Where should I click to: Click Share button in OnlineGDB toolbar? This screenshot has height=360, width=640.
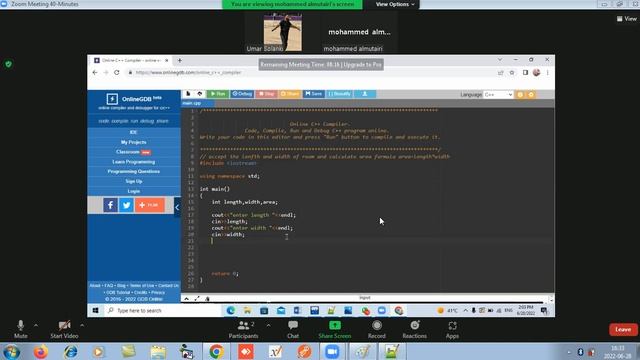290,94
